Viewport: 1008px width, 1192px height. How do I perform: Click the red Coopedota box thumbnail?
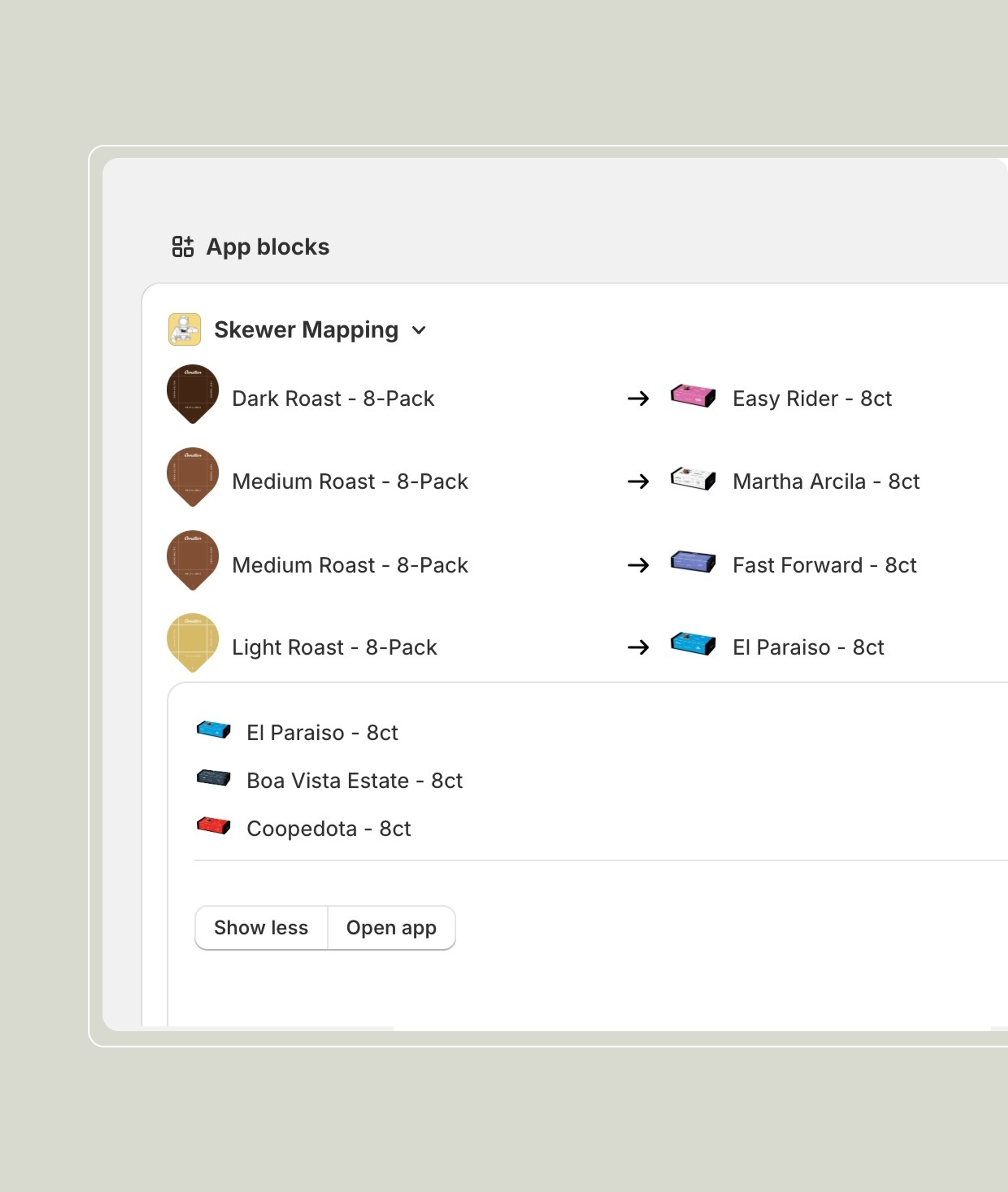click(x=213, y=826)
